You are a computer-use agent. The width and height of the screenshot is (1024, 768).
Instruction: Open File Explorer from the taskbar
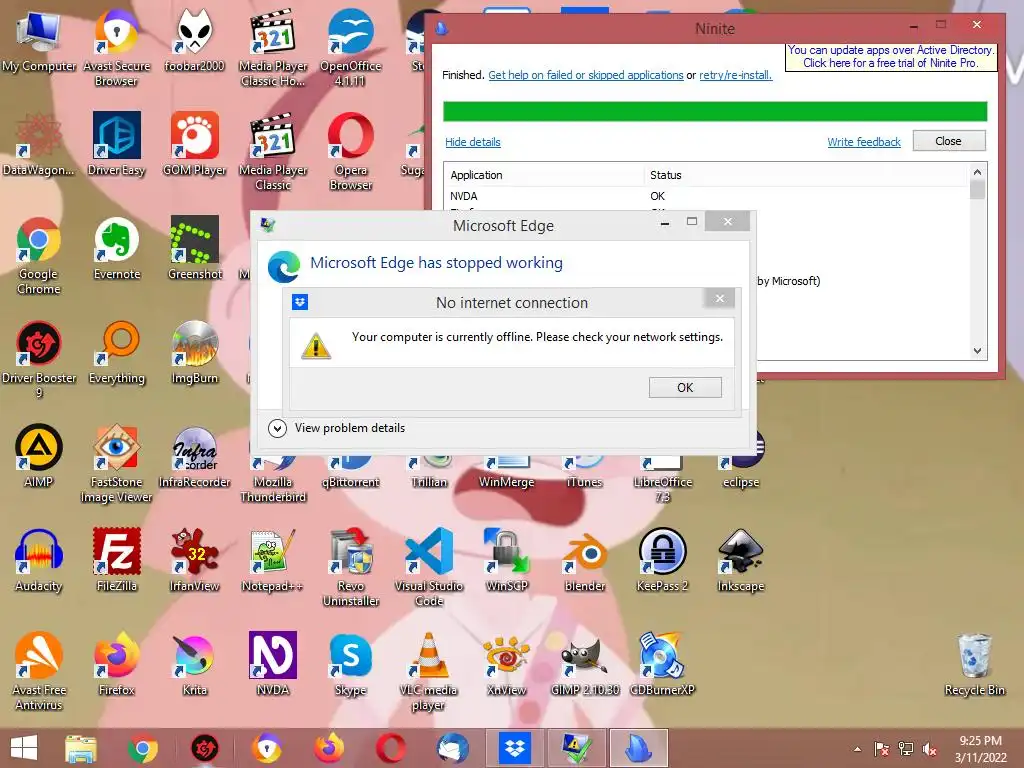point(81,748)
